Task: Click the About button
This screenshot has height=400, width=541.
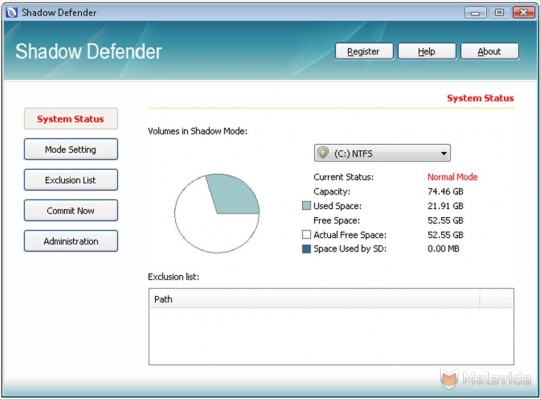Action: click(x=490, y=51)
